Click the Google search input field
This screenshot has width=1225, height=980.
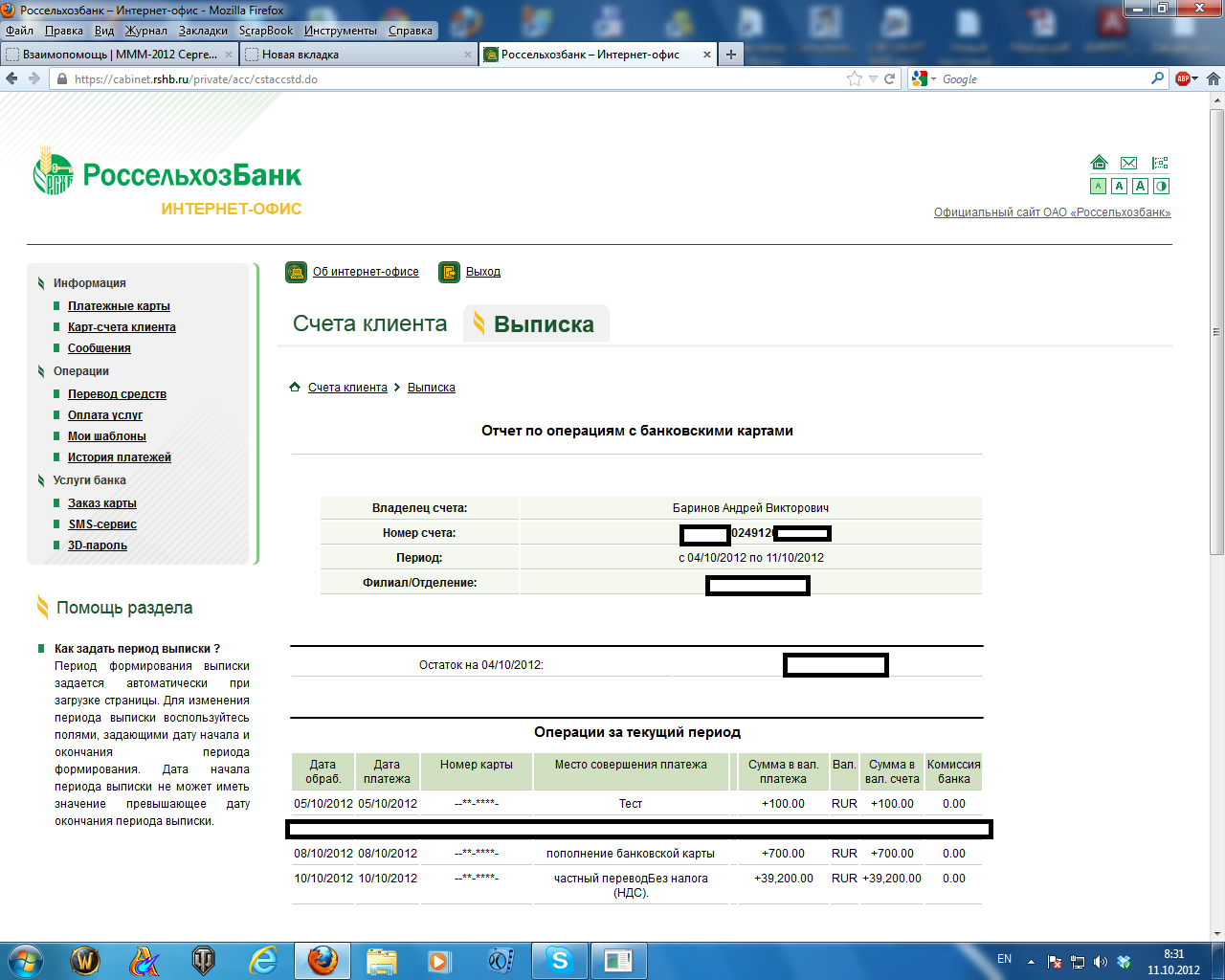1043,78
